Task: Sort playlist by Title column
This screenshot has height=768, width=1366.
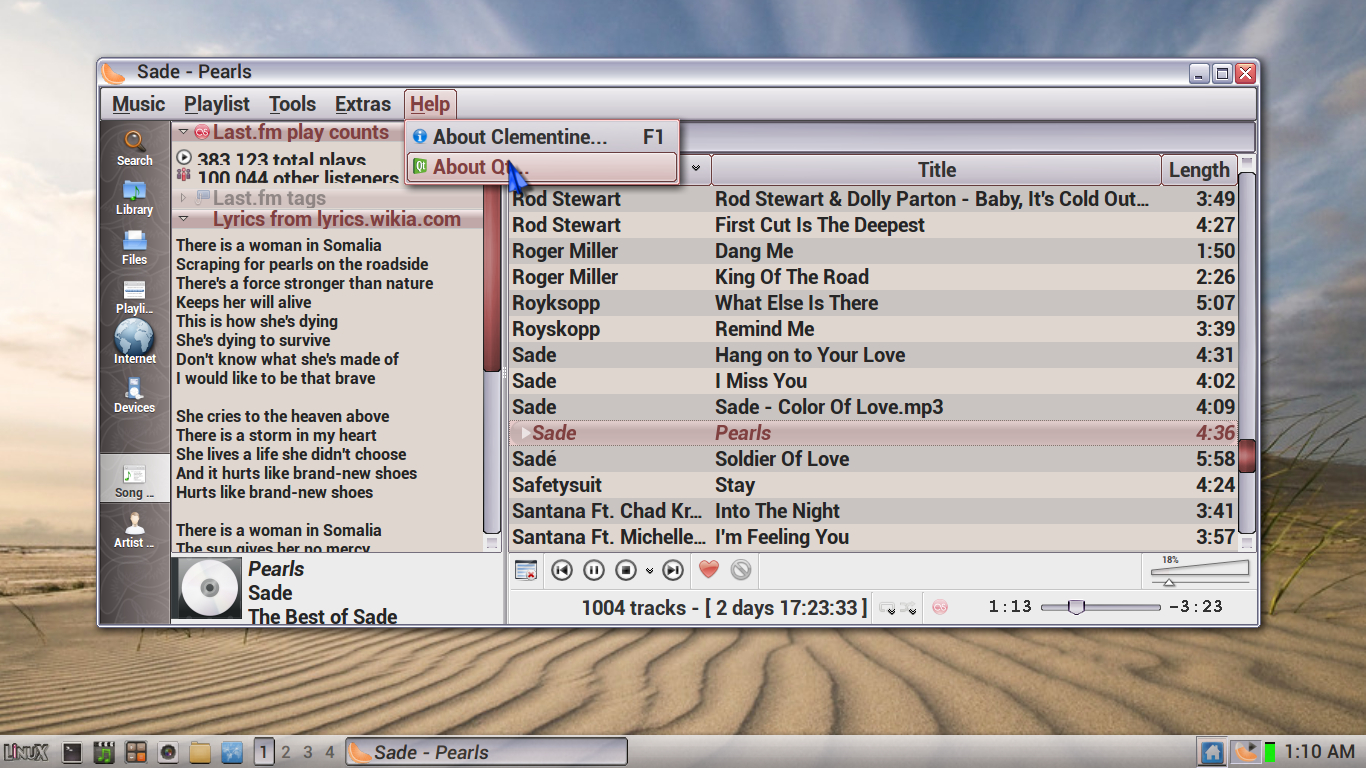Action: [936, 170]
